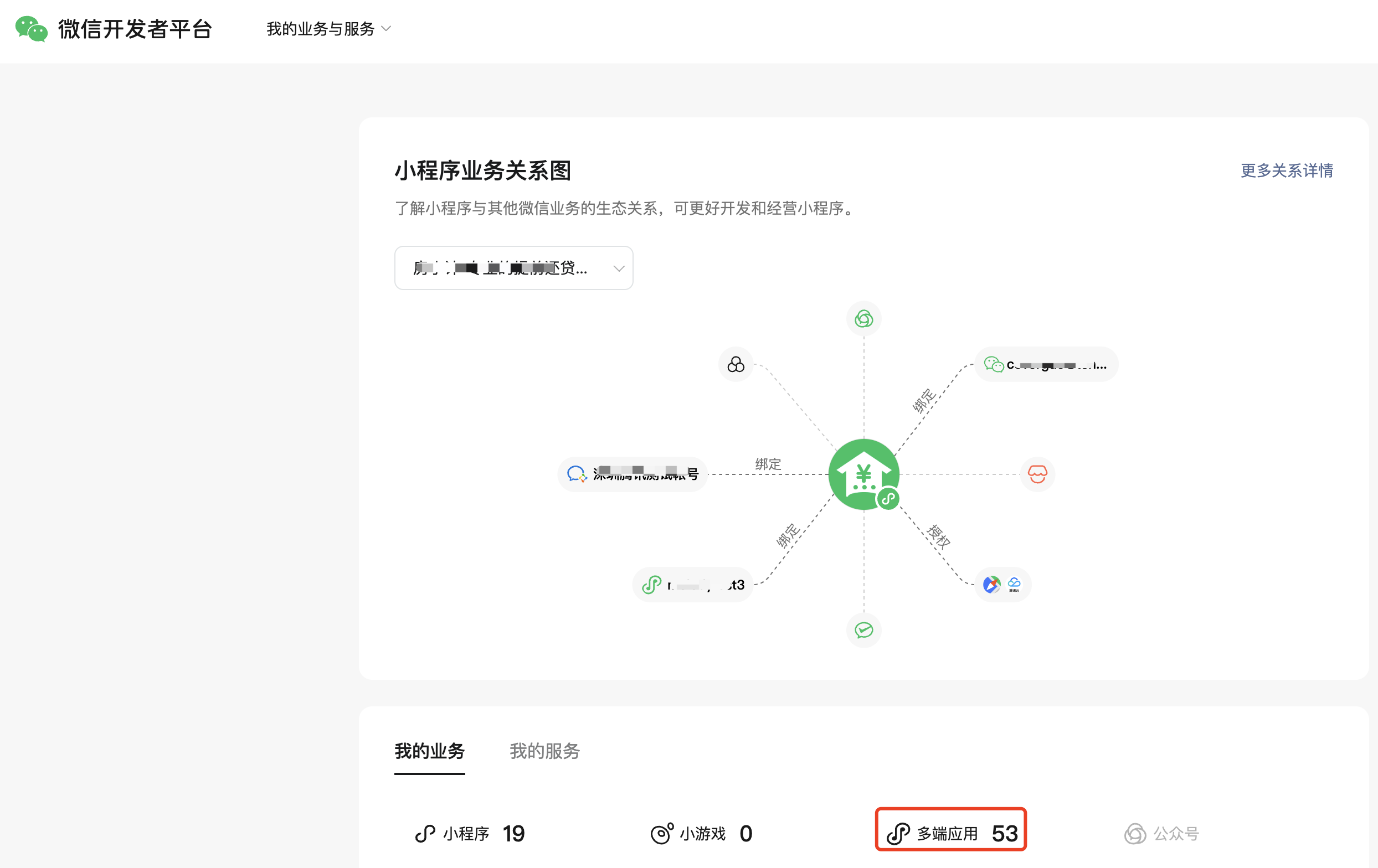Image resolution: width=1378 pixels, height=868 pixels.
Task: Click 小游戏 0 business entry
Action: 701,833
